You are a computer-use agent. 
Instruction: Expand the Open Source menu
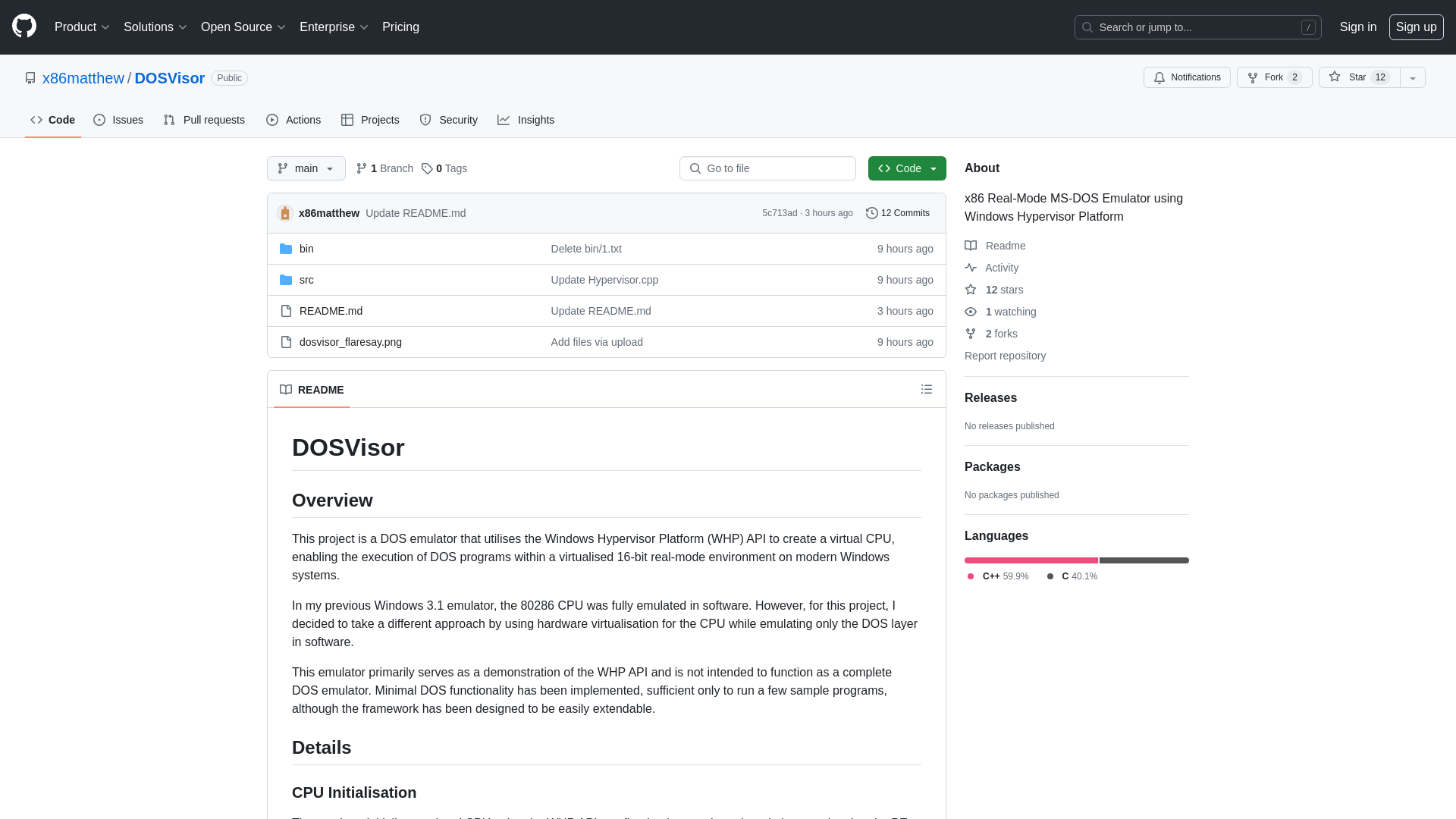click(x=243, y=27)
